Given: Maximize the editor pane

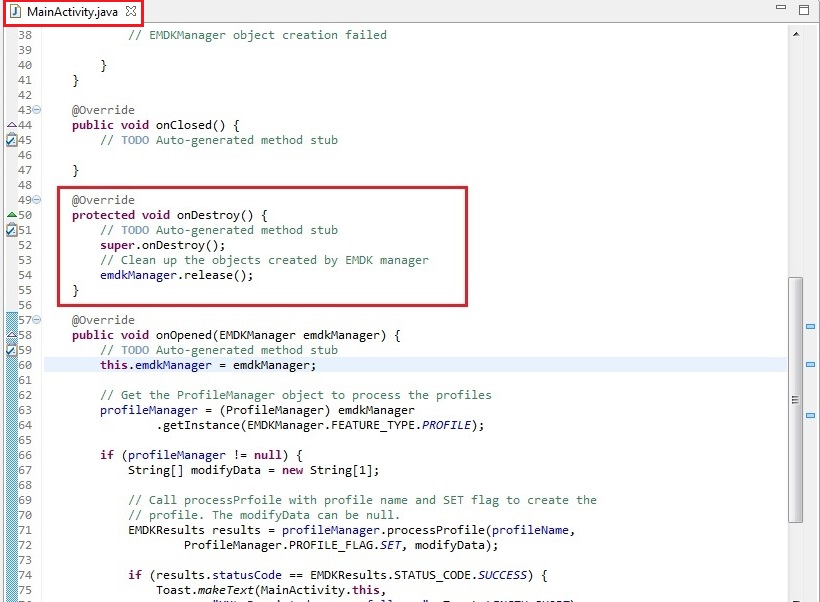Looking at the screenshot, I should coord(803,8).
